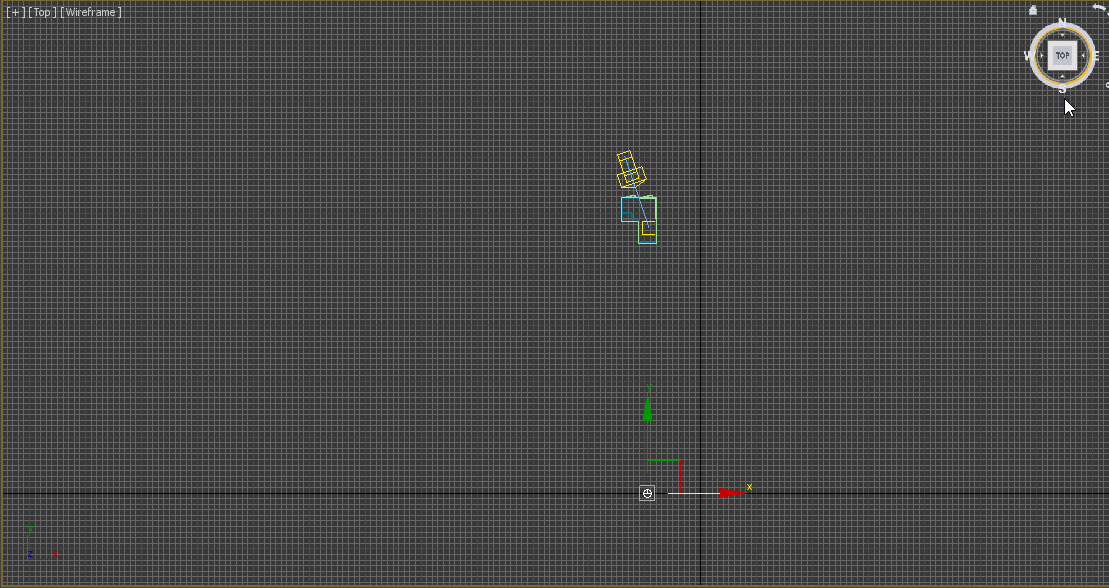
Task: Open the shading menu labeled [Wireframe]
Action: pos(89,11)
